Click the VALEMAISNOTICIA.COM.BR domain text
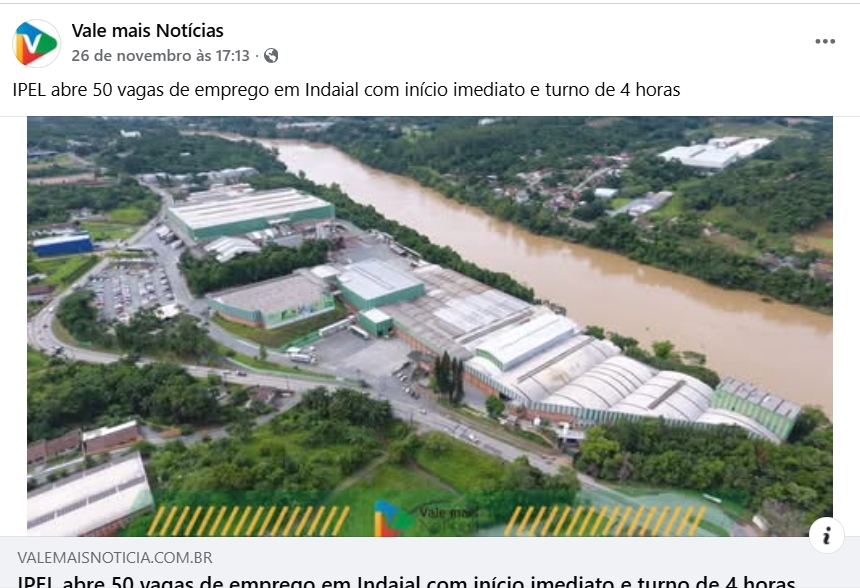The height and width of the screenshot is (588, 860). [x=115, y=557]
